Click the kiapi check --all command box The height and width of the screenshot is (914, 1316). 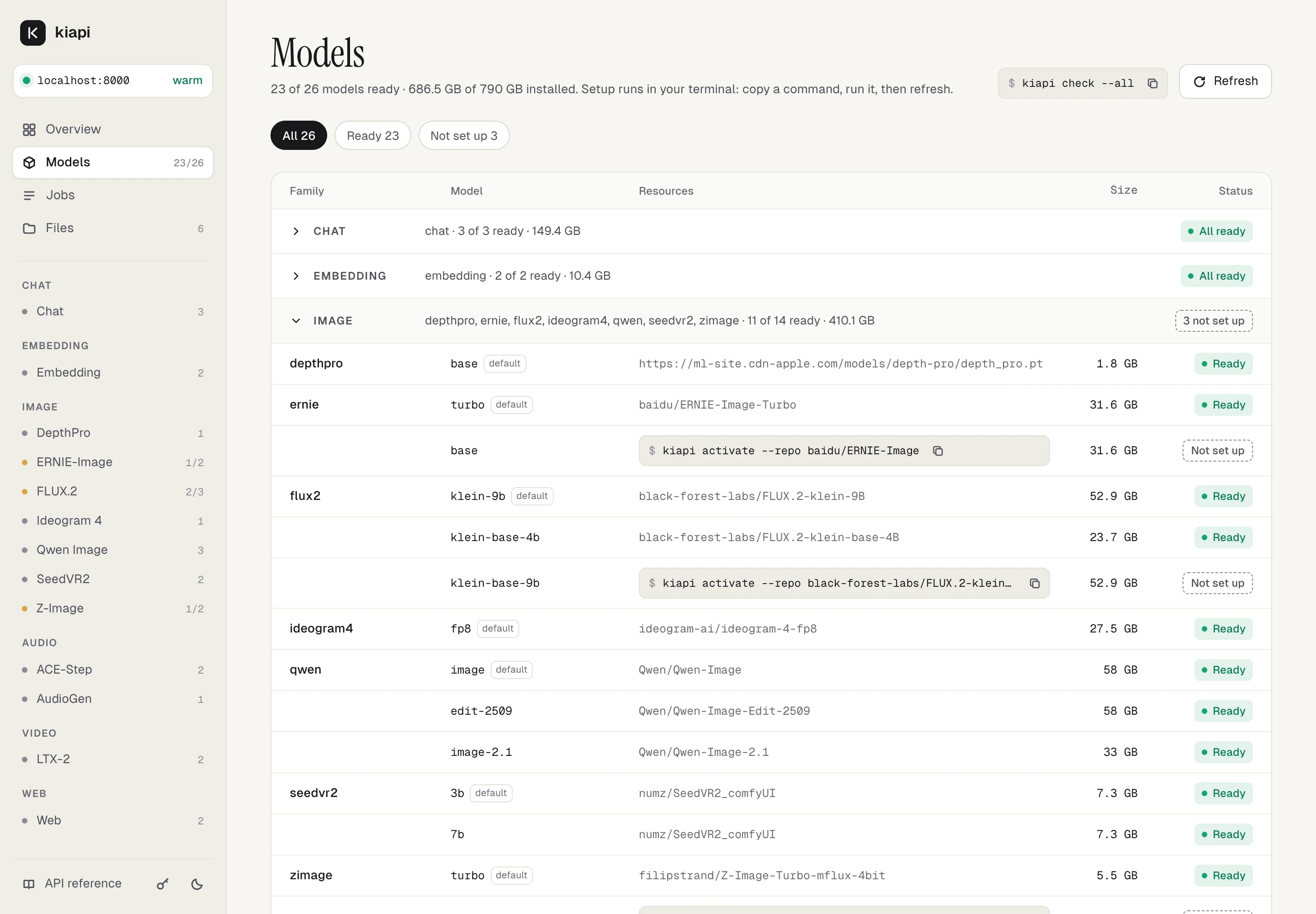pos(1083,84)
